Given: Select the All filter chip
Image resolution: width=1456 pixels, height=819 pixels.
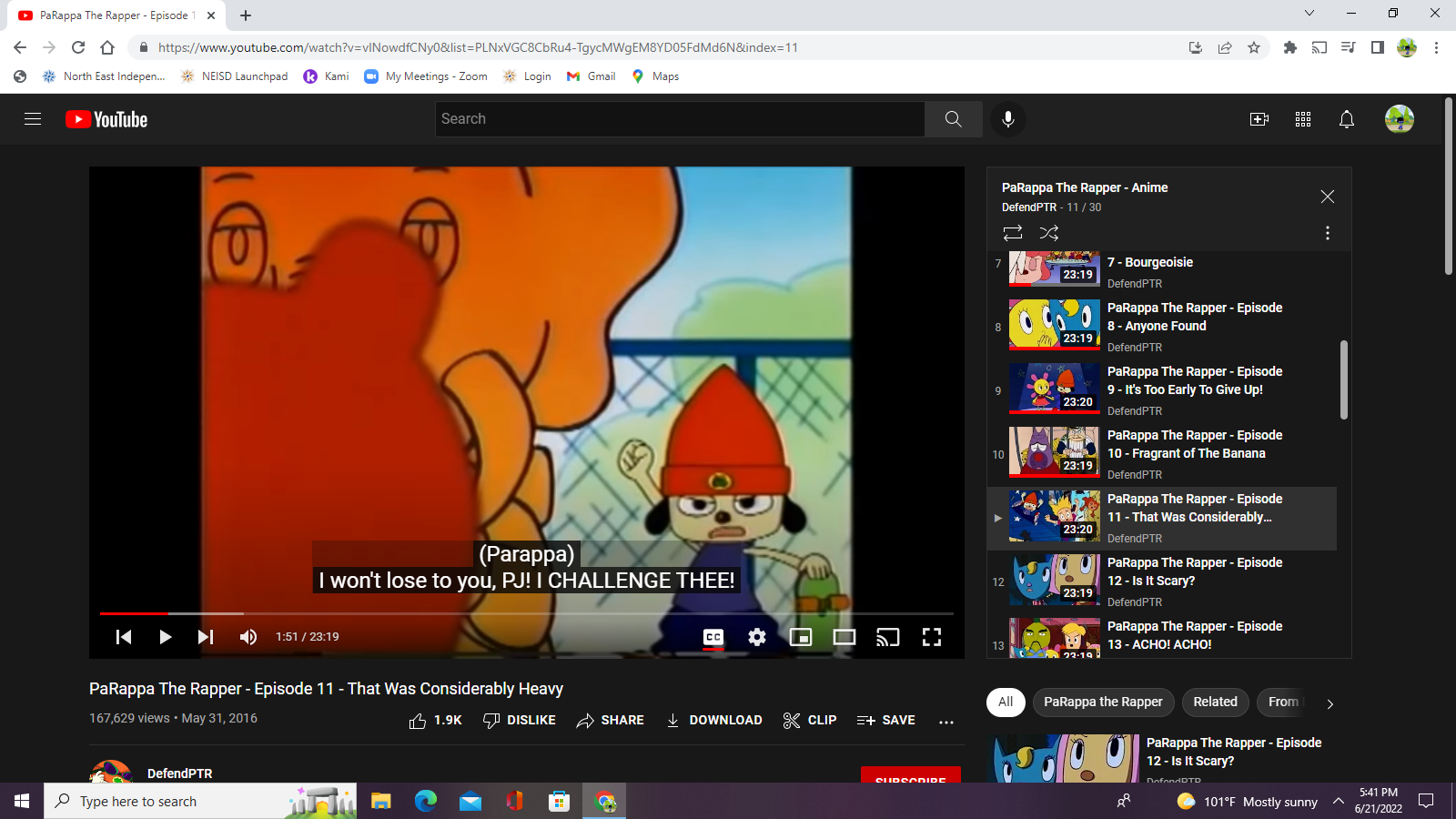Looking at the screenshot, I should (1006, 702).
